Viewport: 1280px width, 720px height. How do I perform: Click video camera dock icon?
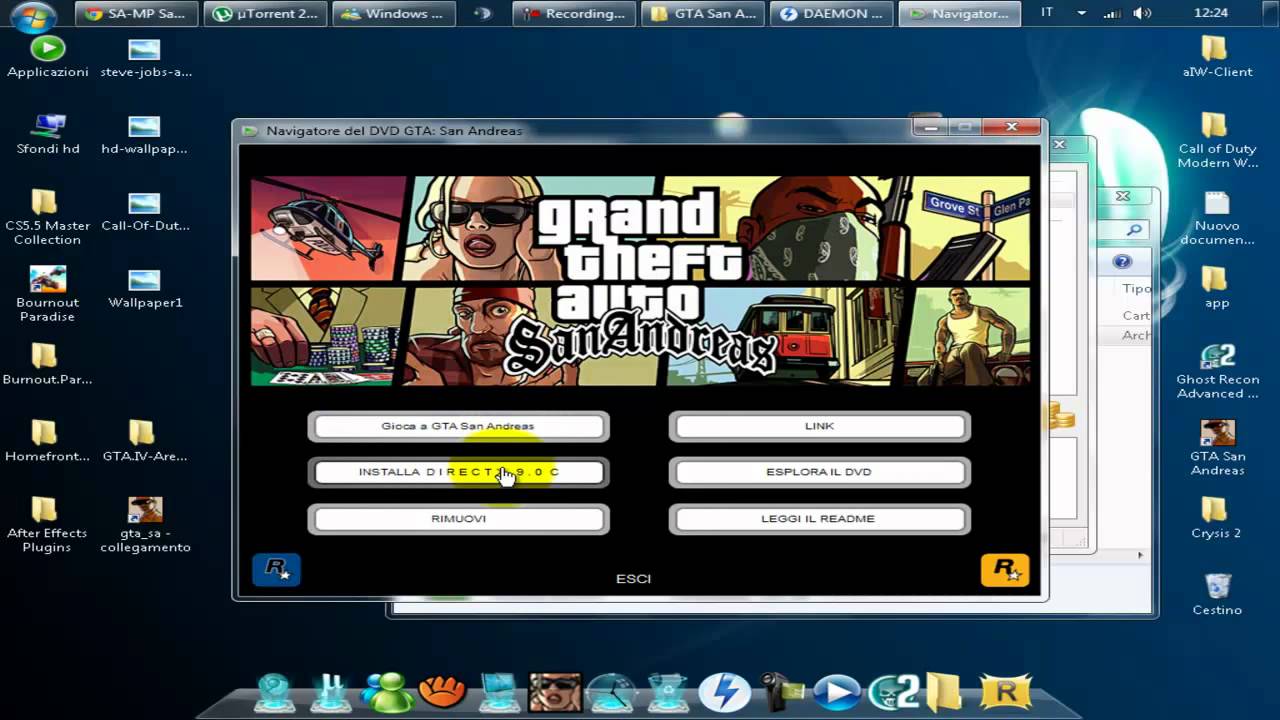[781, 692]
